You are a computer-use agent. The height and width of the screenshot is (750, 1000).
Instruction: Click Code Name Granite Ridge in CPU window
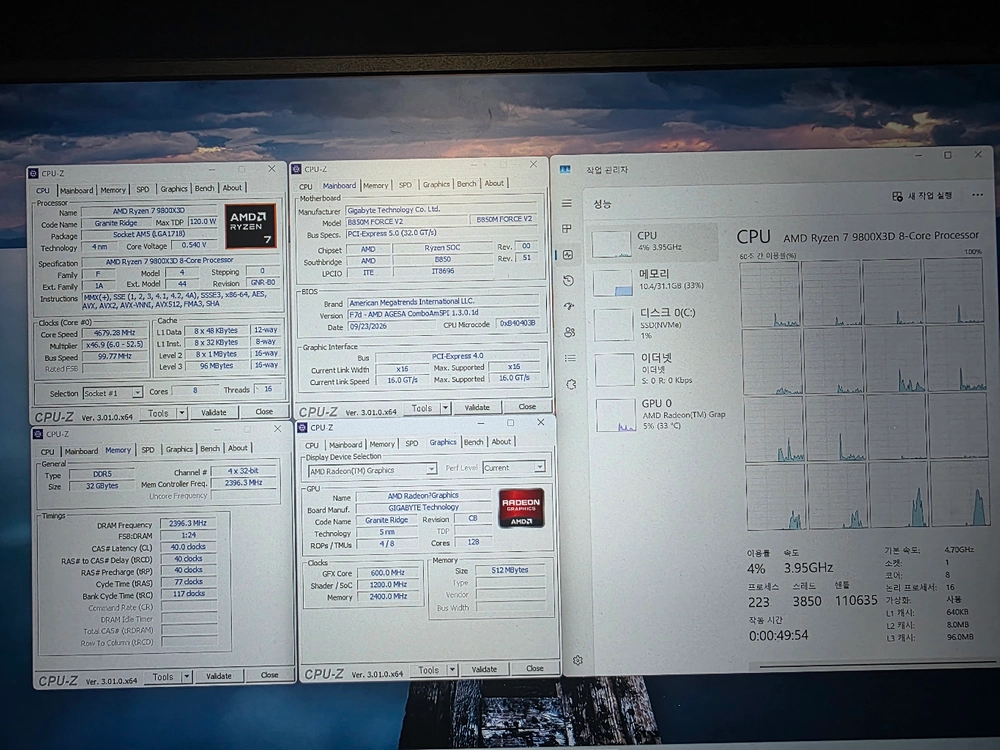coord(116,223)
